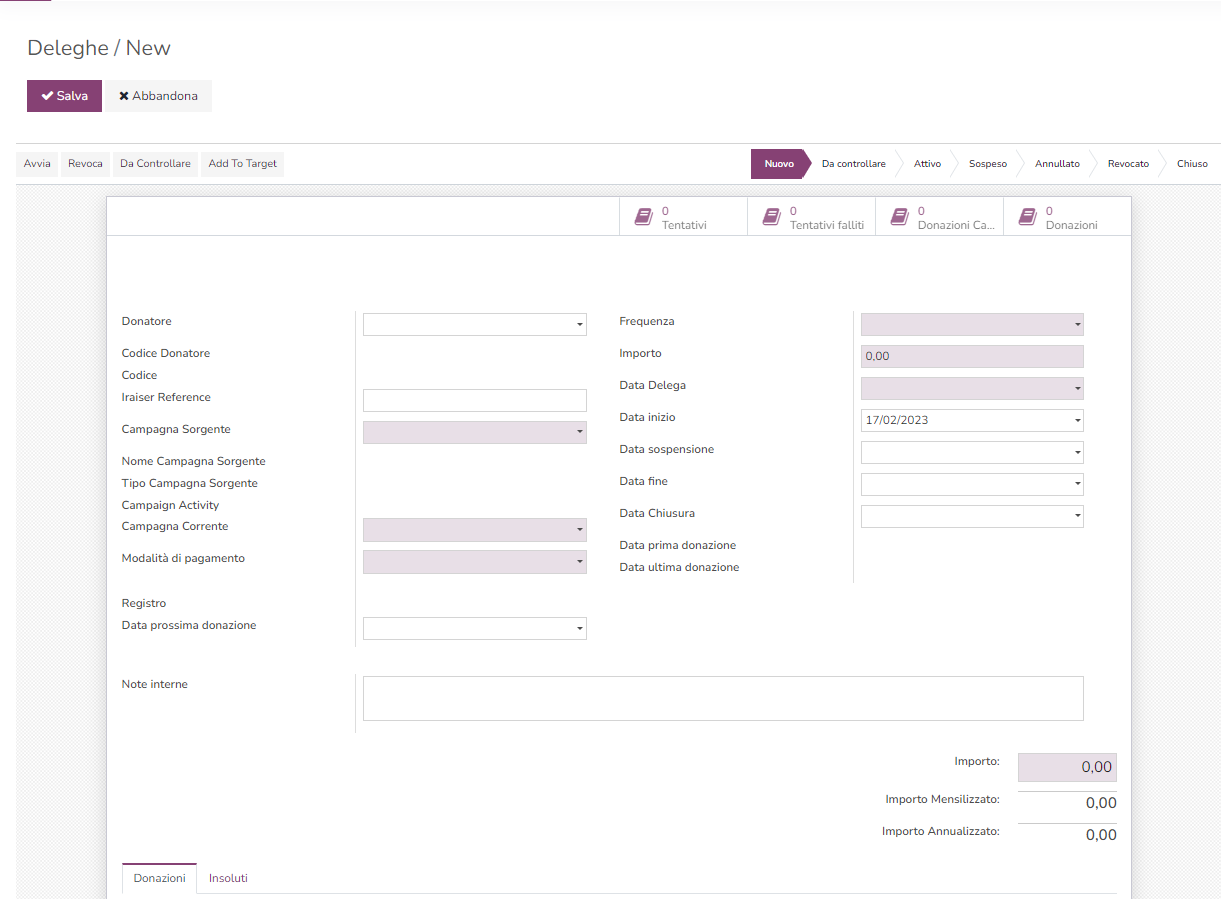Expand the Campagna Sorgente dropdown
The image size is (1221, 899).
coord(474,432)
